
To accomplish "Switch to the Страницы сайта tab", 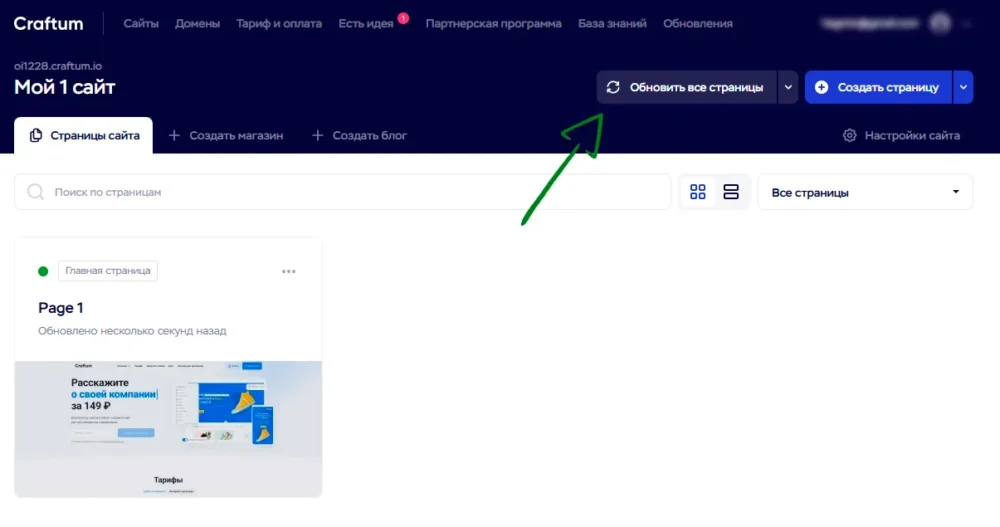I will (x=84, y=135).
